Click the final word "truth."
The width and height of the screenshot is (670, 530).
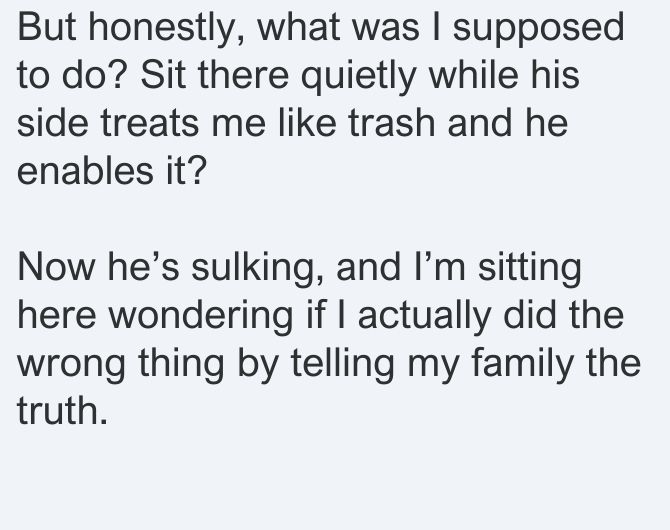coord(62,411)
